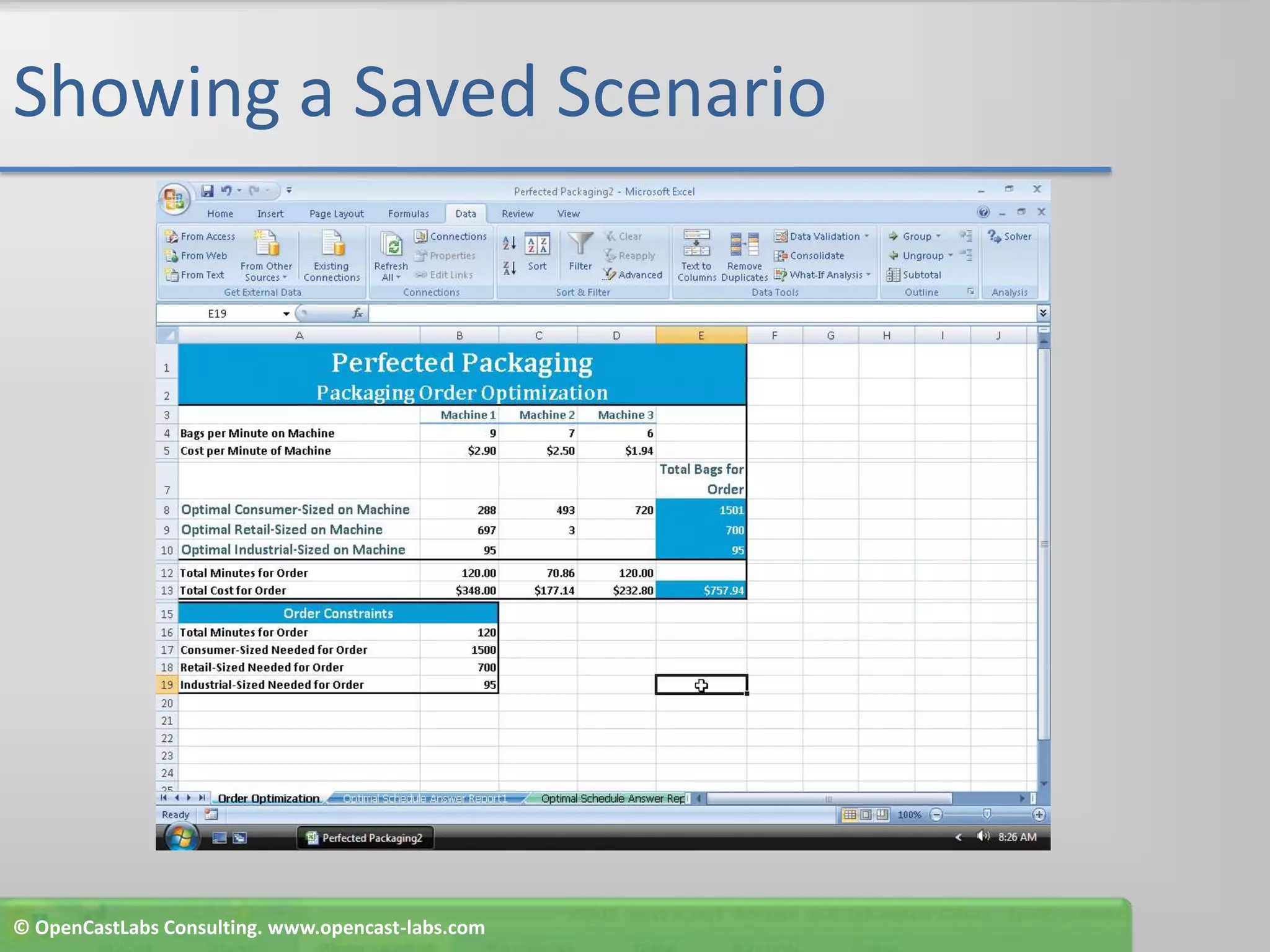Viewport: 1270px width, 952px height.
Task: Click the insert function fx button
Action: click(357, 313)
